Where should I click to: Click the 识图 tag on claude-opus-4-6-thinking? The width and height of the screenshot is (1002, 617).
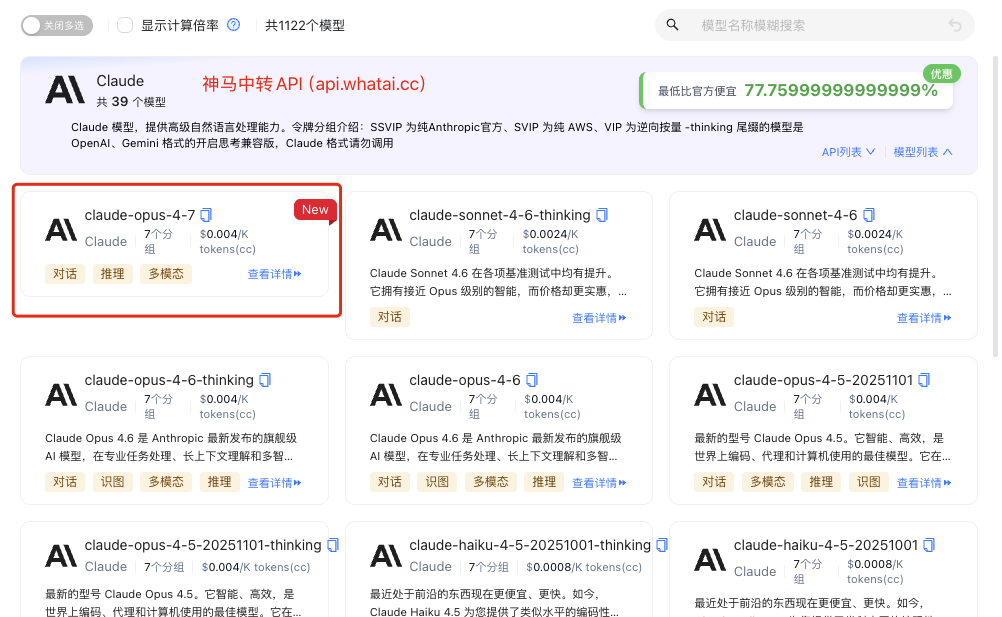tap(112, 482)
